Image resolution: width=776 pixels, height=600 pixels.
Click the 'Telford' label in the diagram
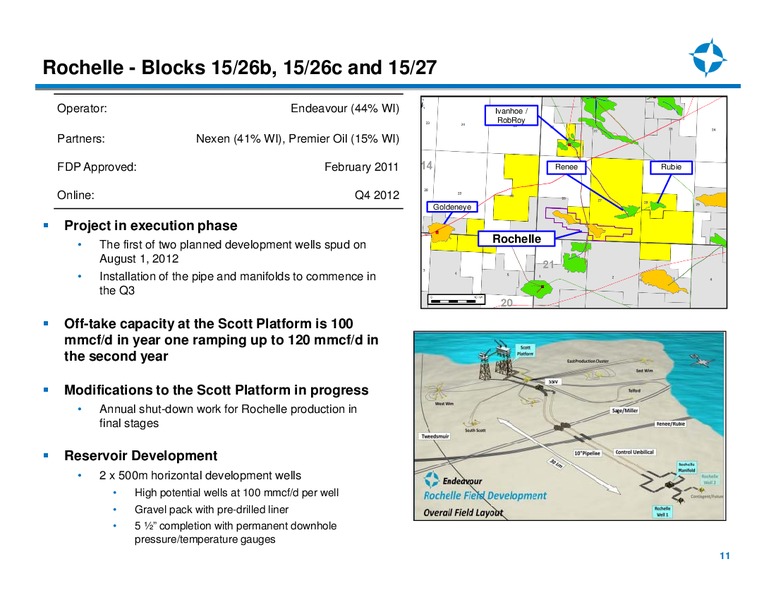click(634, 391)
